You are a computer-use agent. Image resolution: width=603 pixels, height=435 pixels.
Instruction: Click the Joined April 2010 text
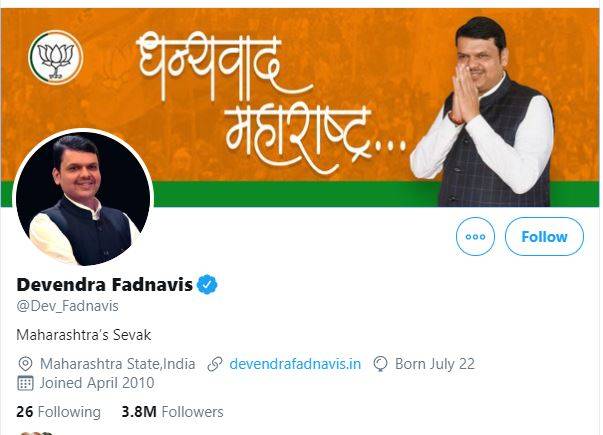97,383
